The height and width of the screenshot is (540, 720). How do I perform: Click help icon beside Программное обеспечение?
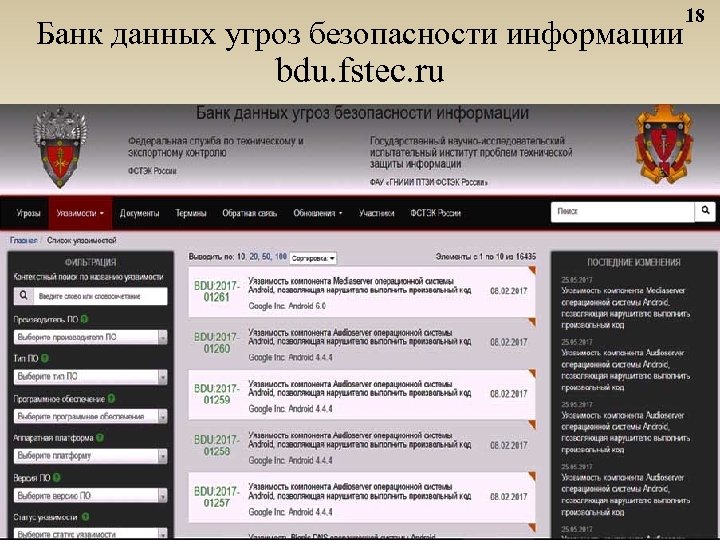[112, 398]
